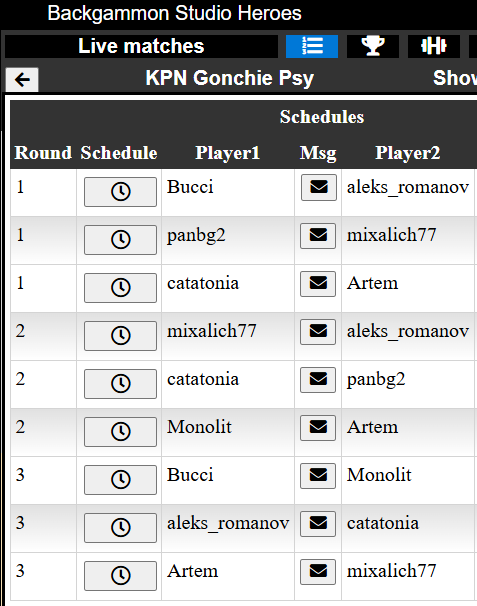Click the KPN Gonchie Psy title
Screen dimensions: 477x606
click(230, 78)
